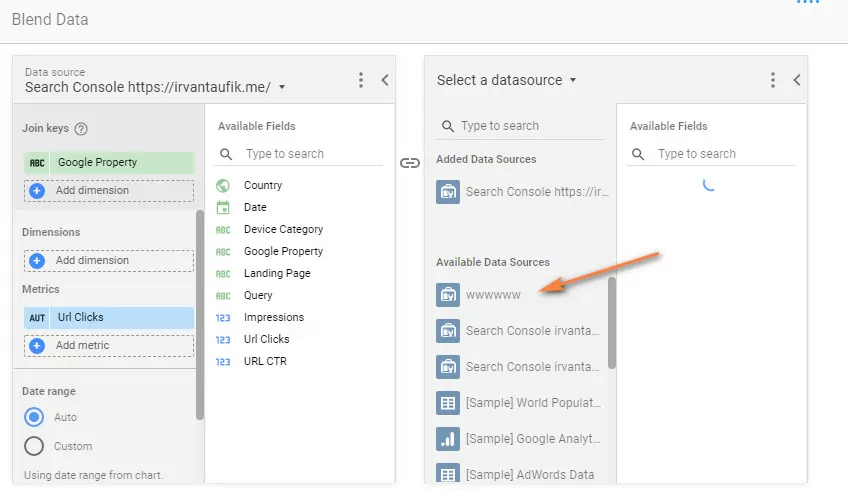Click right Available Fields search box
The height and width of the screenshot is (490, 848).
(x=711, y=154)
